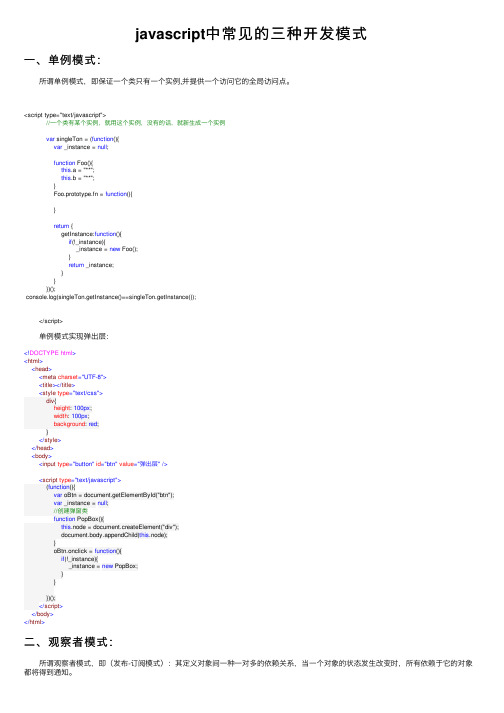Click the text "单例模式实现弹出层:"
The width and height of the screenshot is (504, 713).
point(74,337)
